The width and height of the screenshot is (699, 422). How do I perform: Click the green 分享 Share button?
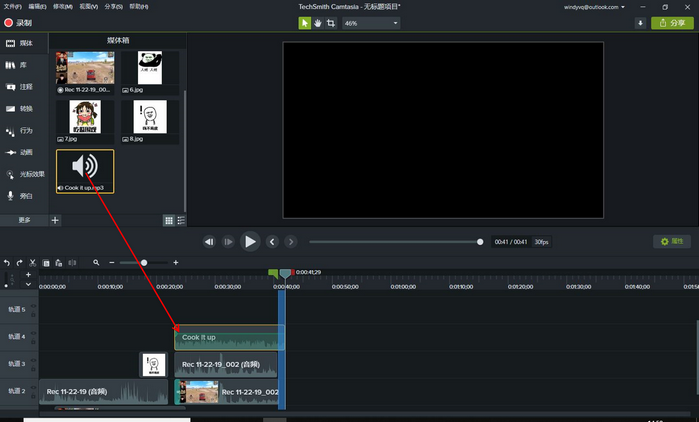coord(673,22)
